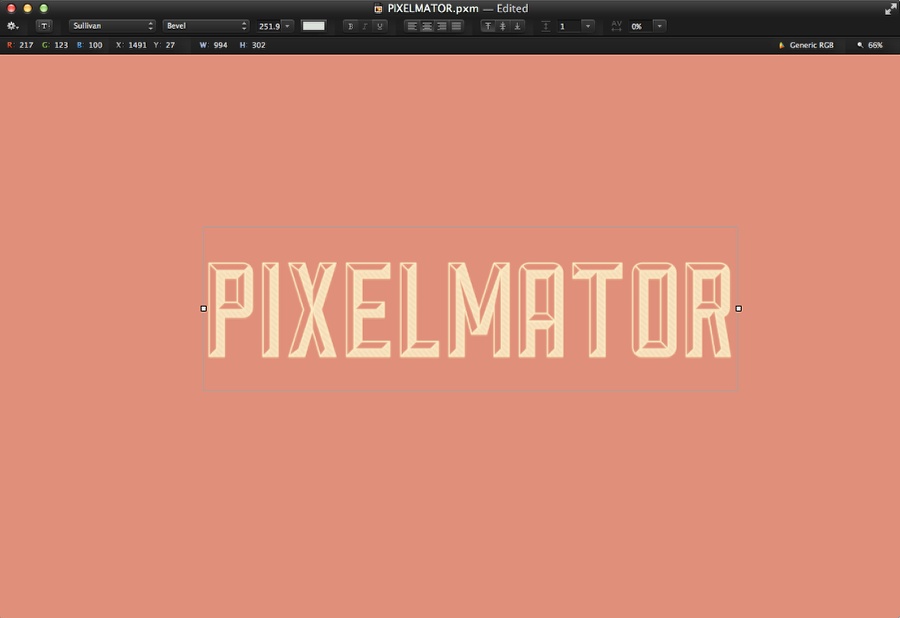
Task: Click the Generic RGB color profile
Action: (x=806, y=45)
